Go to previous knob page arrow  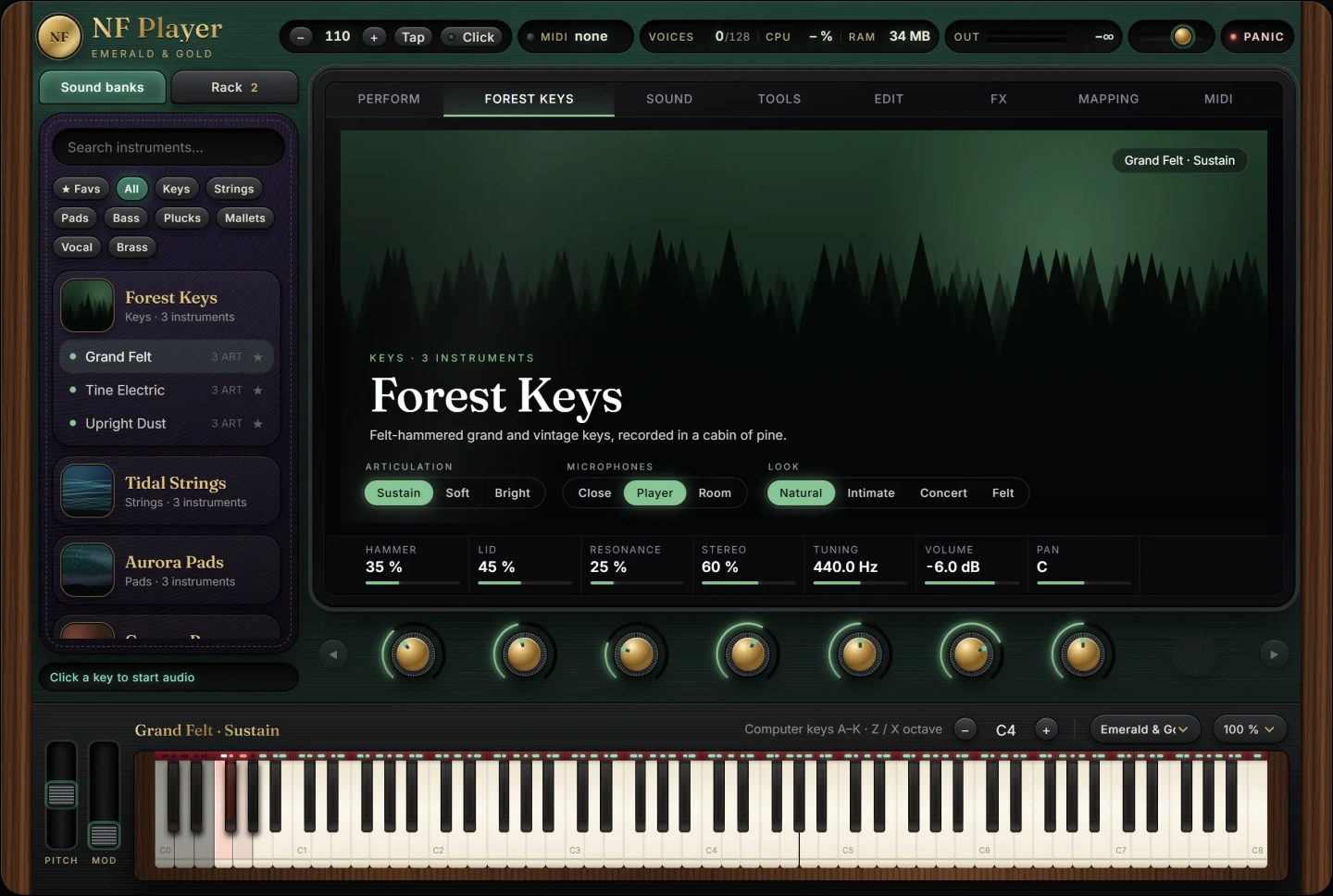tap(333, 654)
